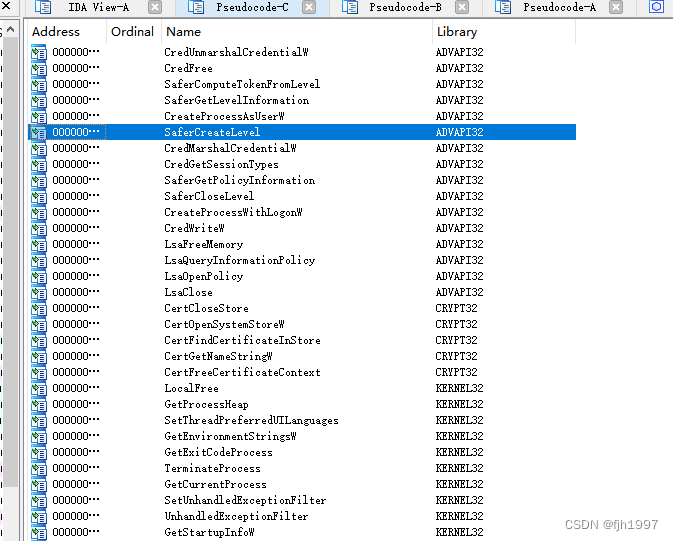The width and height of the screenshot is (673, 541).
Task: Click the import icon of CertGetNameStringW row
Action: coord(39,357)
